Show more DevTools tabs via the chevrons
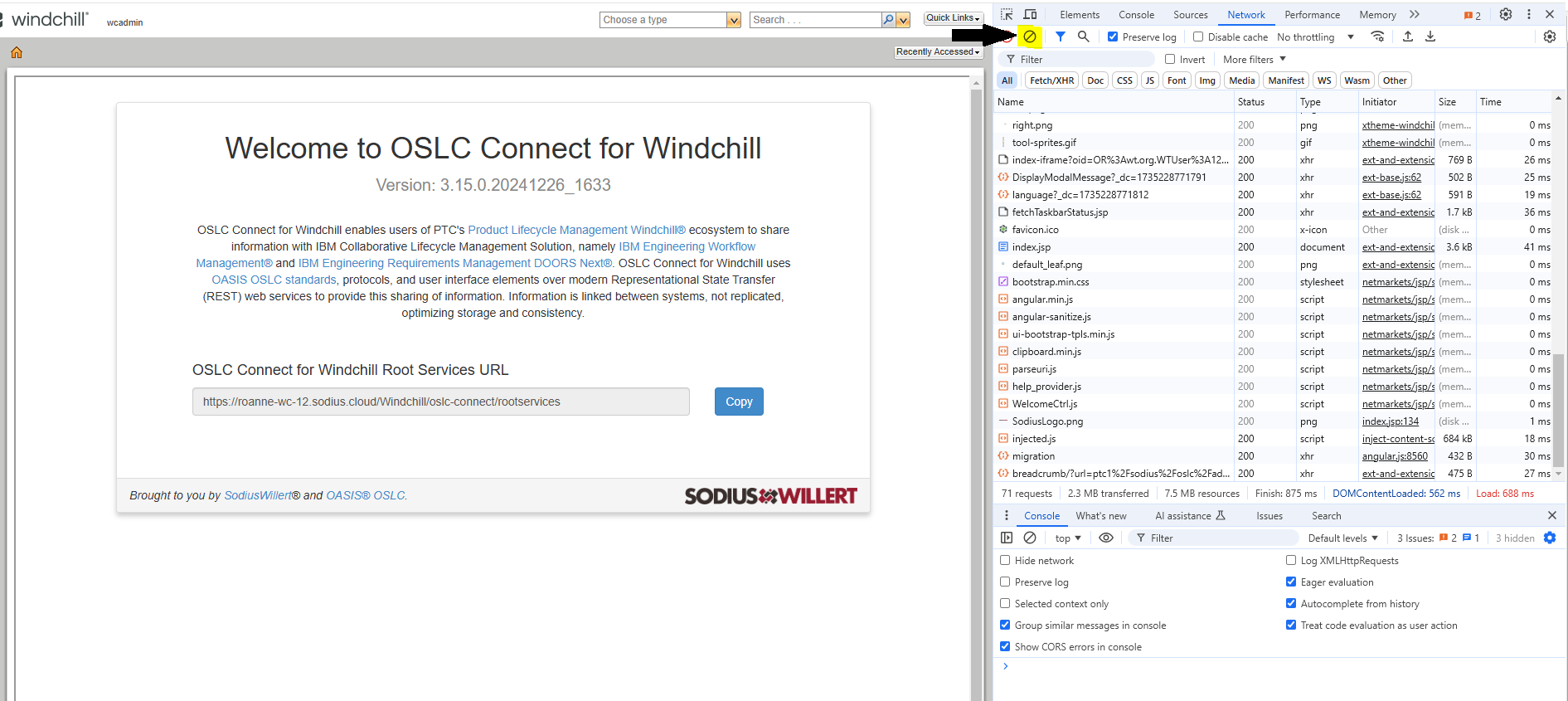The image size is (1568, 701). pos(1415,14)
